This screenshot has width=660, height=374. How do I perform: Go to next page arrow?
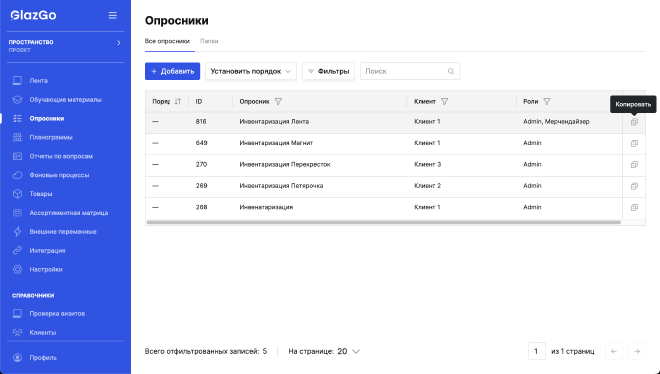[x=637, y=351]
